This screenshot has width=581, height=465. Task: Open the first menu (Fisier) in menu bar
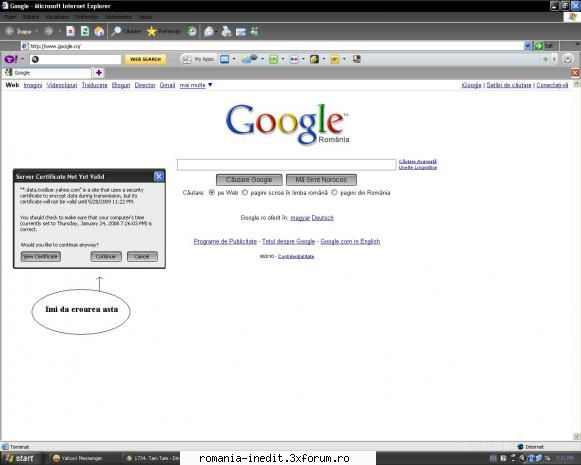point(10,17)
